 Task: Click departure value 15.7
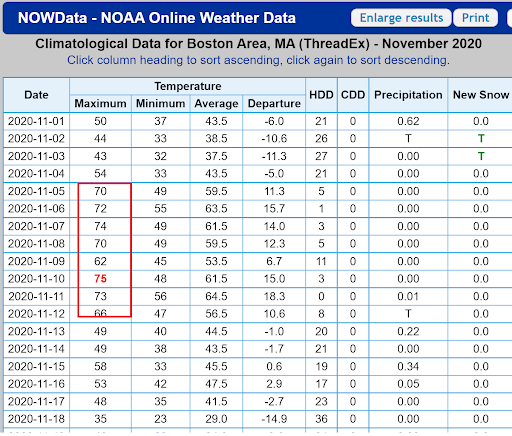(x=274, y=209)
